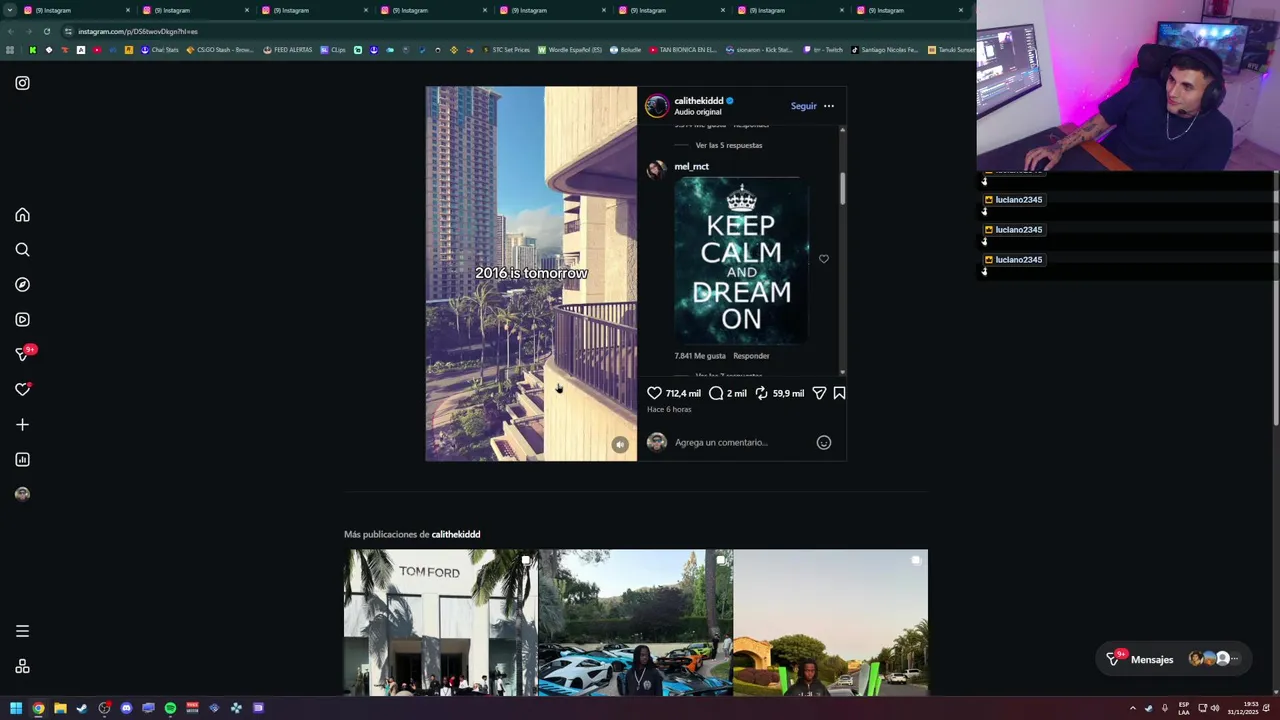Open Discord from the taskbar
The image size is (1280, 720).
(126, 708)
